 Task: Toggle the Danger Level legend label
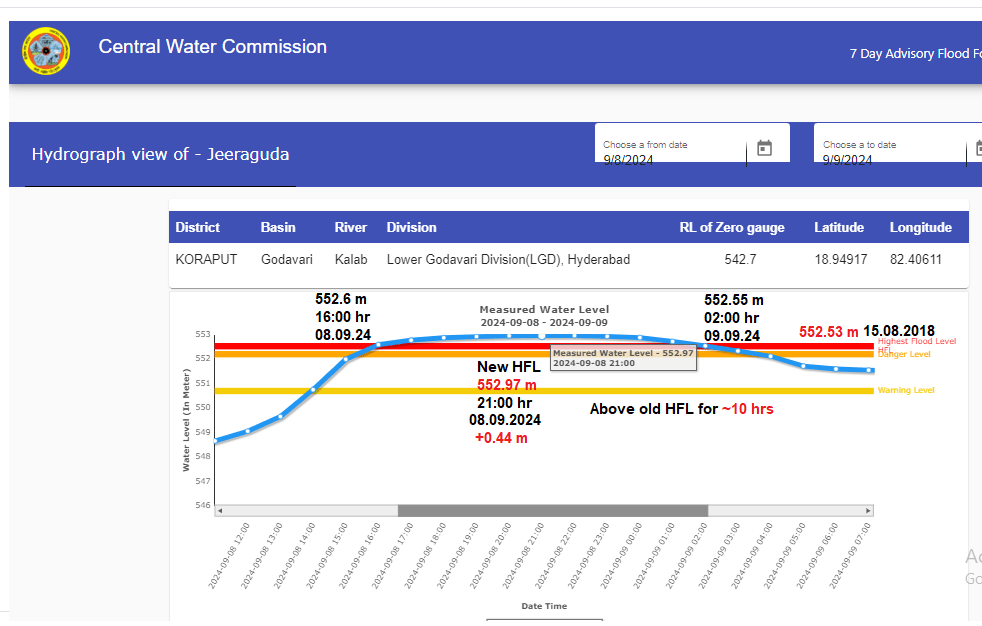(x=904, y=354)
